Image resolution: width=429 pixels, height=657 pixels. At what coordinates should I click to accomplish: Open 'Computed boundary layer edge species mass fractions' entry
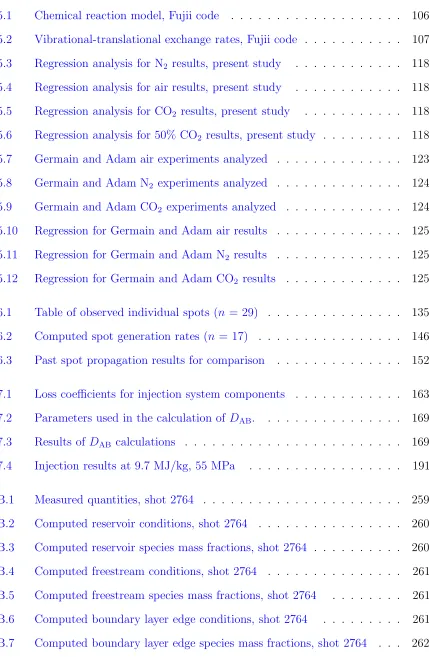click(200, 643)
